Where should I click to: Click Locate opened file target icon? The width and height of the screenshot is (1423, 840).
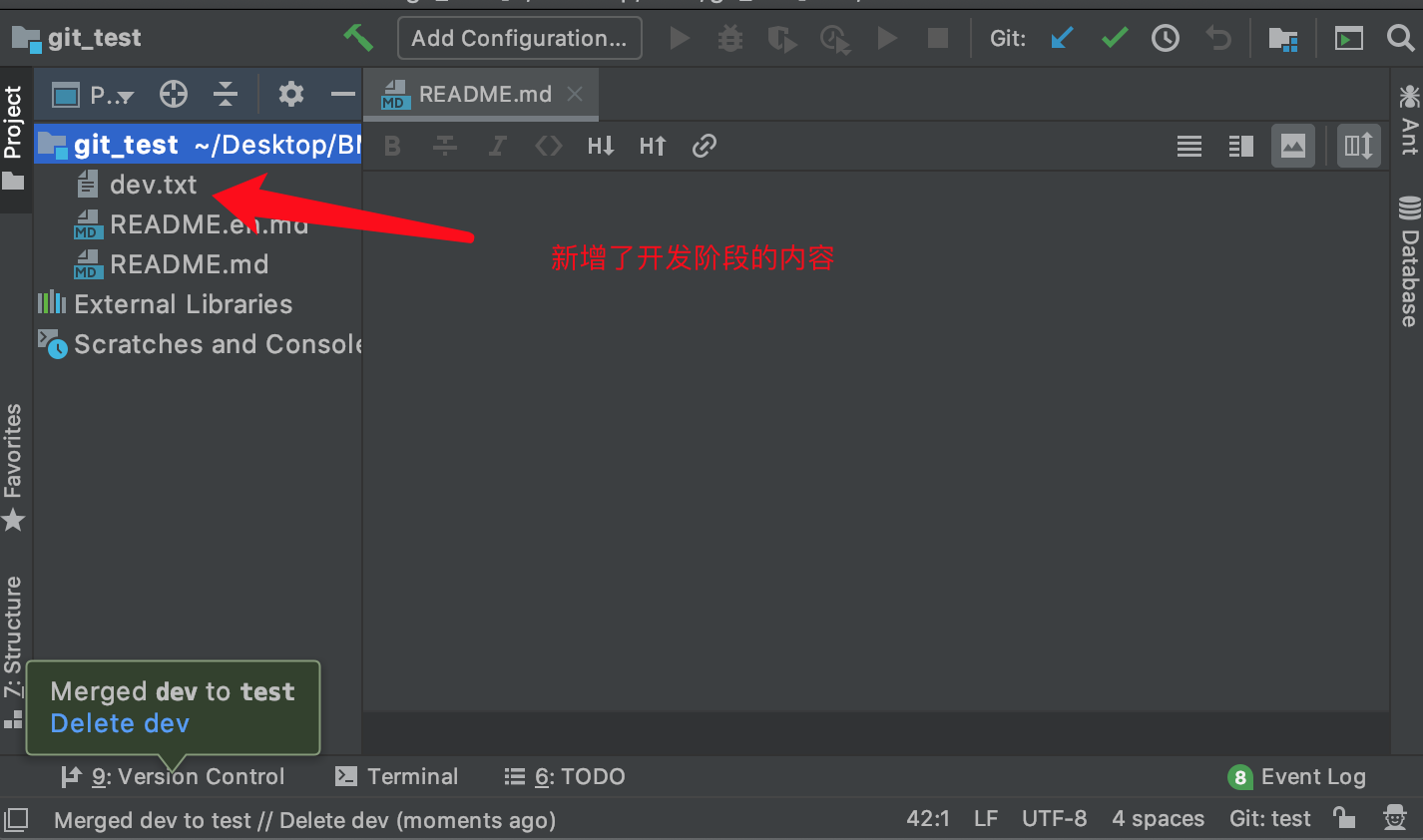point(174,94)
